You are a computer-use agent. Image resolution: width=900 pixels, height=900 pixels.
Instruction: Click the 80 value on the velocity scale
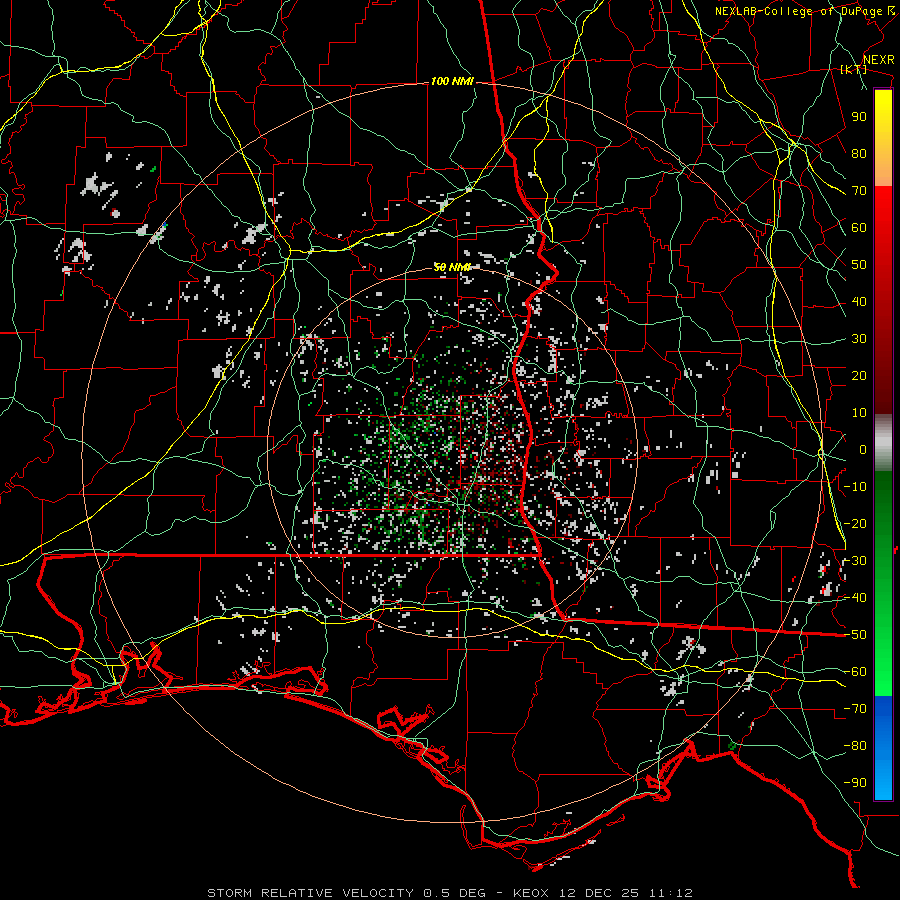click(859, 153)
